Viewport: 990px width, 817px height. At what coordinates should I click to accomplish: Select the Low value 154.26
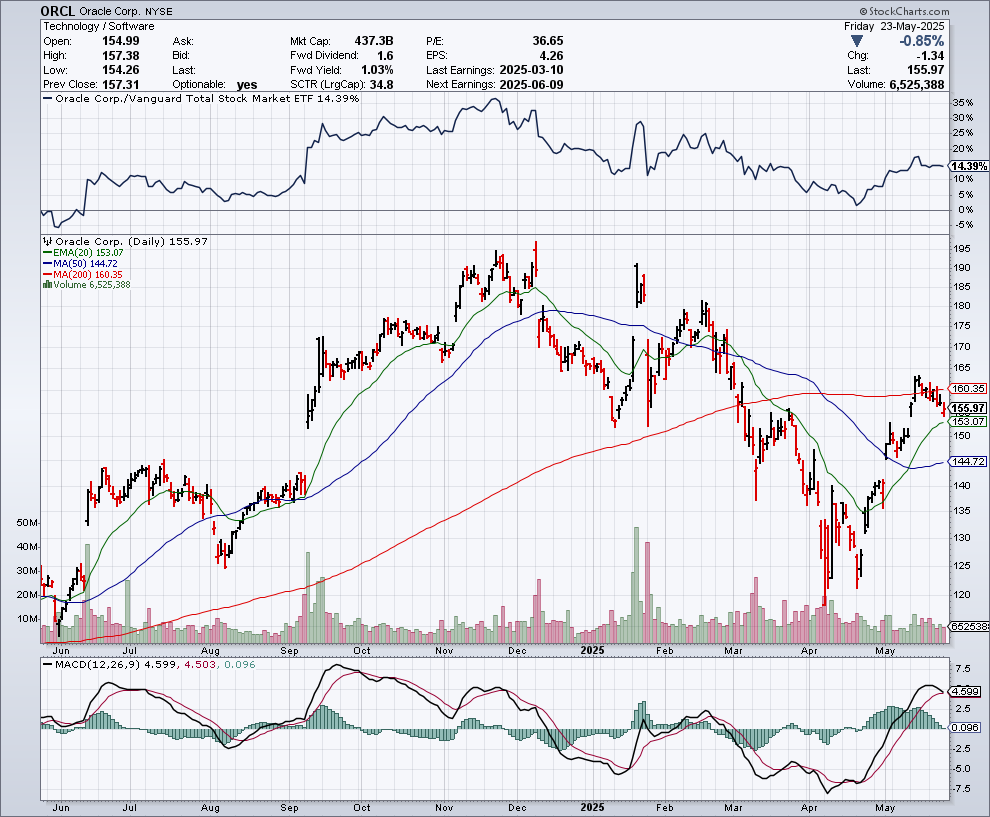pos(121,70)
